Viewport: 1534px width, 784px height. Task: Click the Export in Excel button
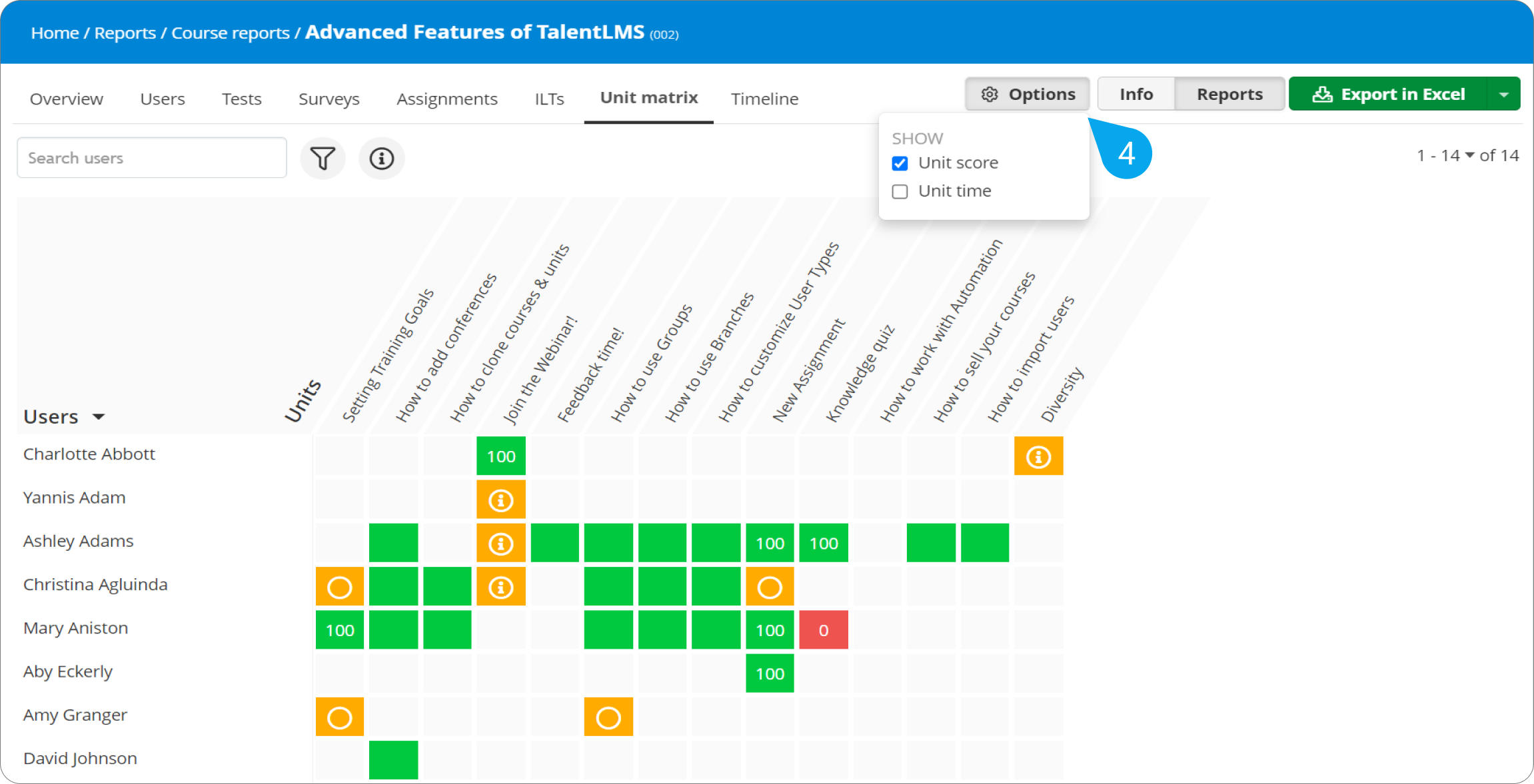pyautogui.click(x=1388, y=94)
